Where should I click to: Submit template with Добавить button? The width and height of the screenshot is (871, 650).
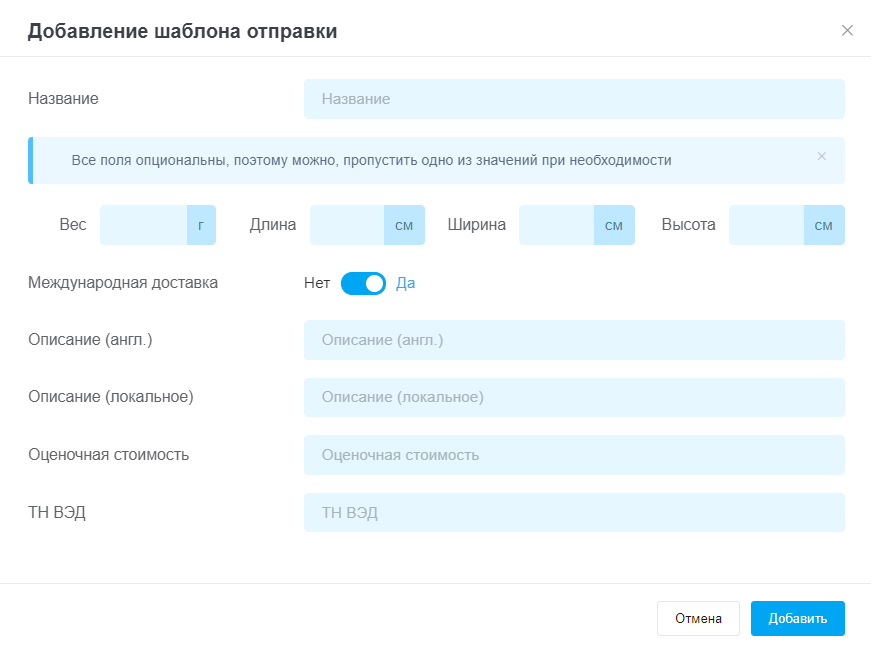click(x=798, y=618)
